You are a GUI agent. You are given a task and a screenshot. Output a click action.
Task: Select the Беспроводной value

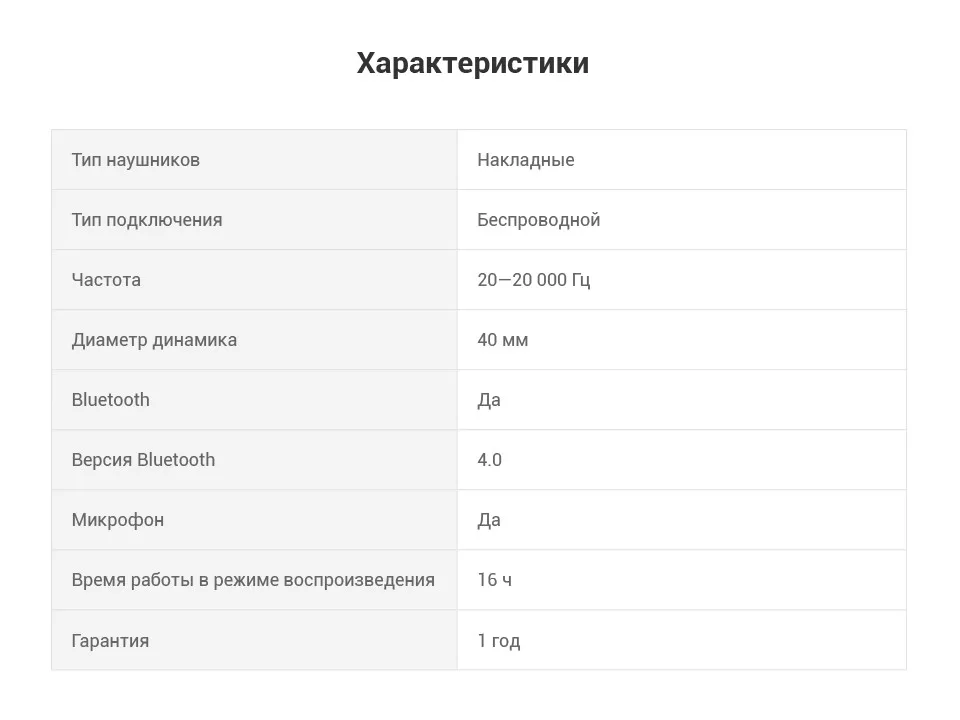click(x=538, y=220)
